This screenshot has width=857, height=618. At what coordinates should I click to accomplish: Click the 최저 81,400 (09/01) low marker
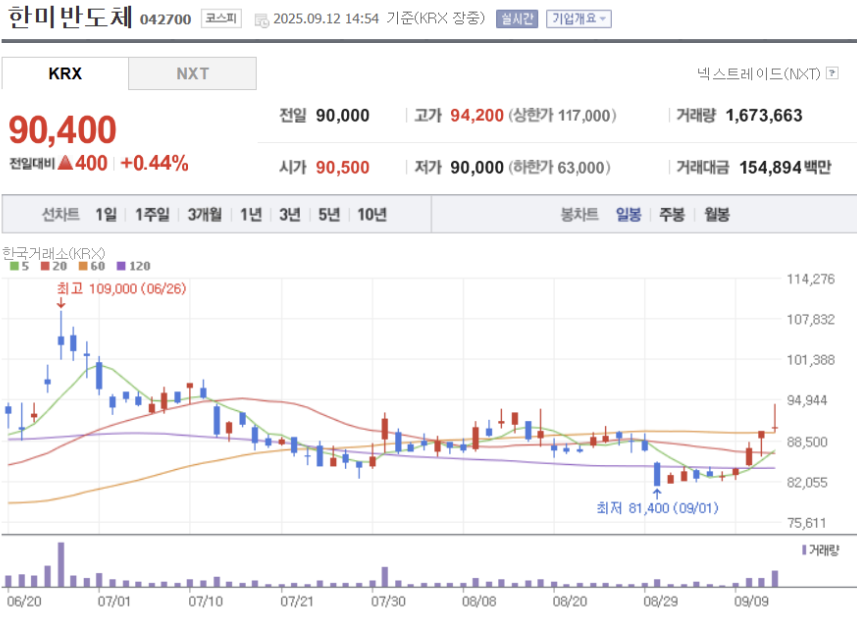click(x=657, y=508)
